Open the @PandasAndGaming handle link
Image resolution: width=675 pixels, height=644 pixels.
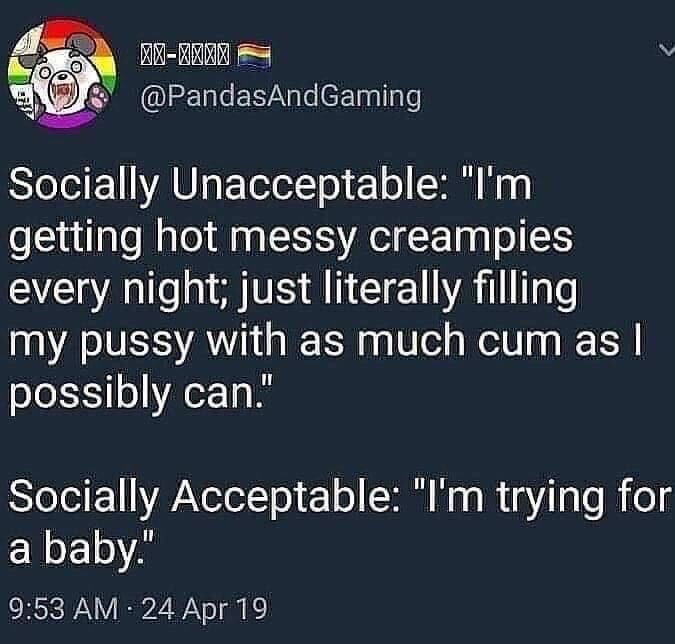pyautogui.click(x=281, y=97)
